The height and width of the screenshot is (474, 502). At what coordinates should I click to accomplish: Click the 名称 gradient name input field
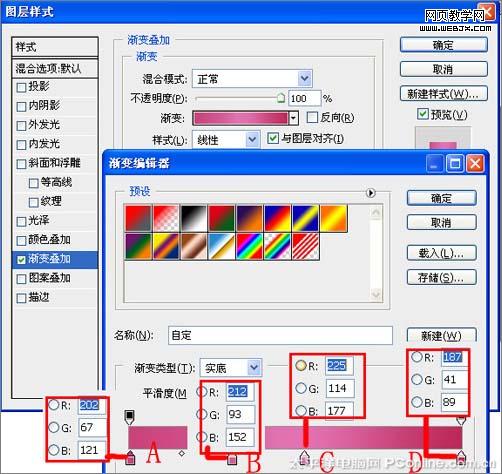coord(280,335)
